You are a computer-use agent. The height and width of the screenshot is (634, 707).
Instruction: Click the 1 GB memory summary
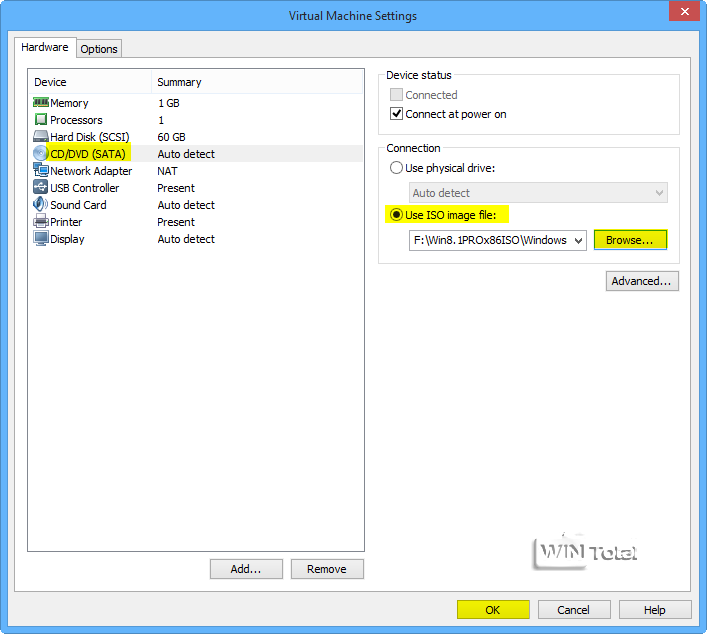click(169, 103)
